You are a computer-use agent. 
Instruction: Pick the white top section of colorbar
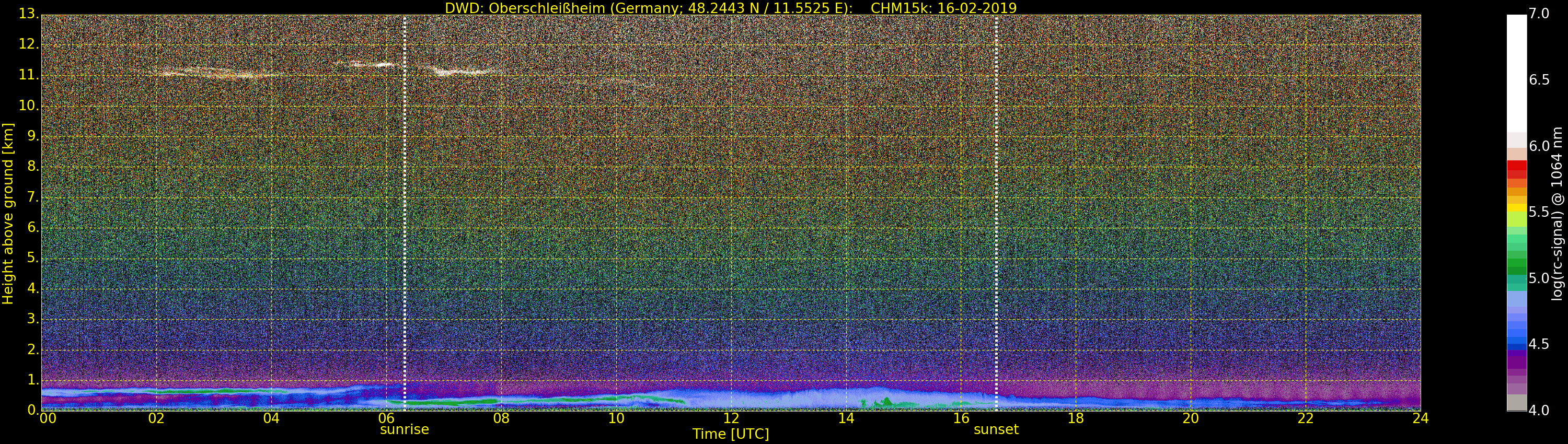[1516, 73]
